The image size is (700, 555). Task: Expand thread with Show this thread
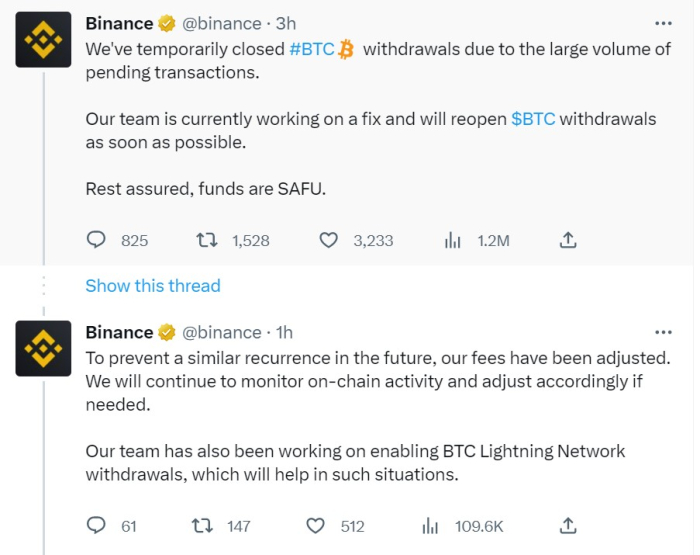click(x=153, y=286)
